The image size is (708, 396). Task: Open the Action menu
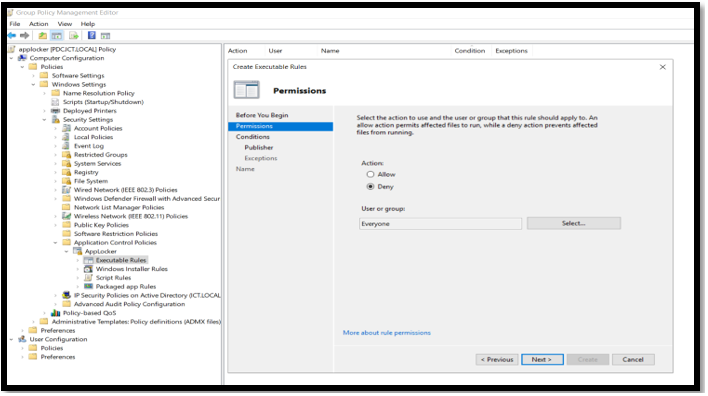tap(38, 24)
